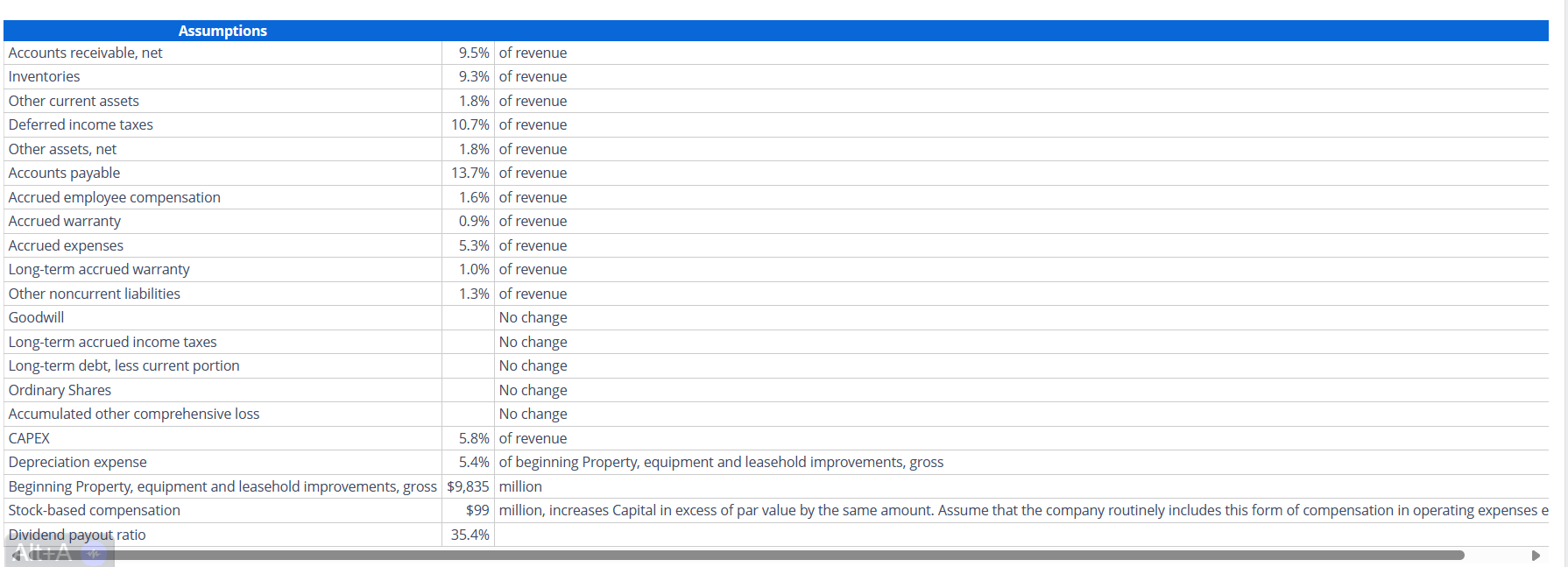
Task: Select the 'Accrued warranty' label cell
Action: [x=222, y=221]
